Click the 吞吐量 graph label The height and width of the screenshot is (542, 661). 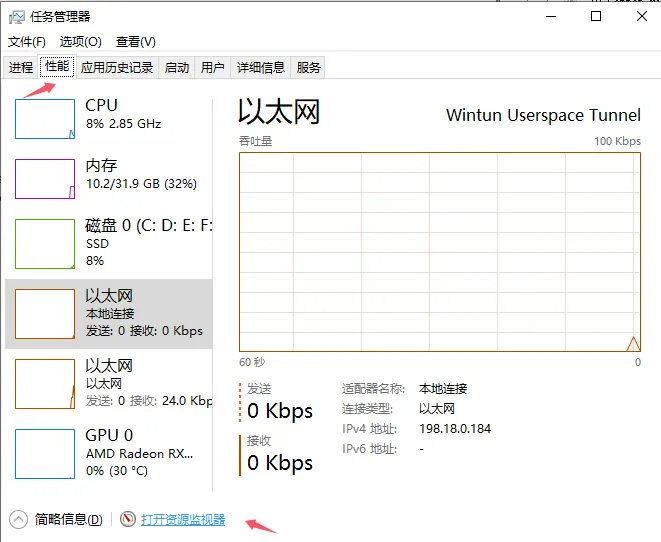(255, 141)
